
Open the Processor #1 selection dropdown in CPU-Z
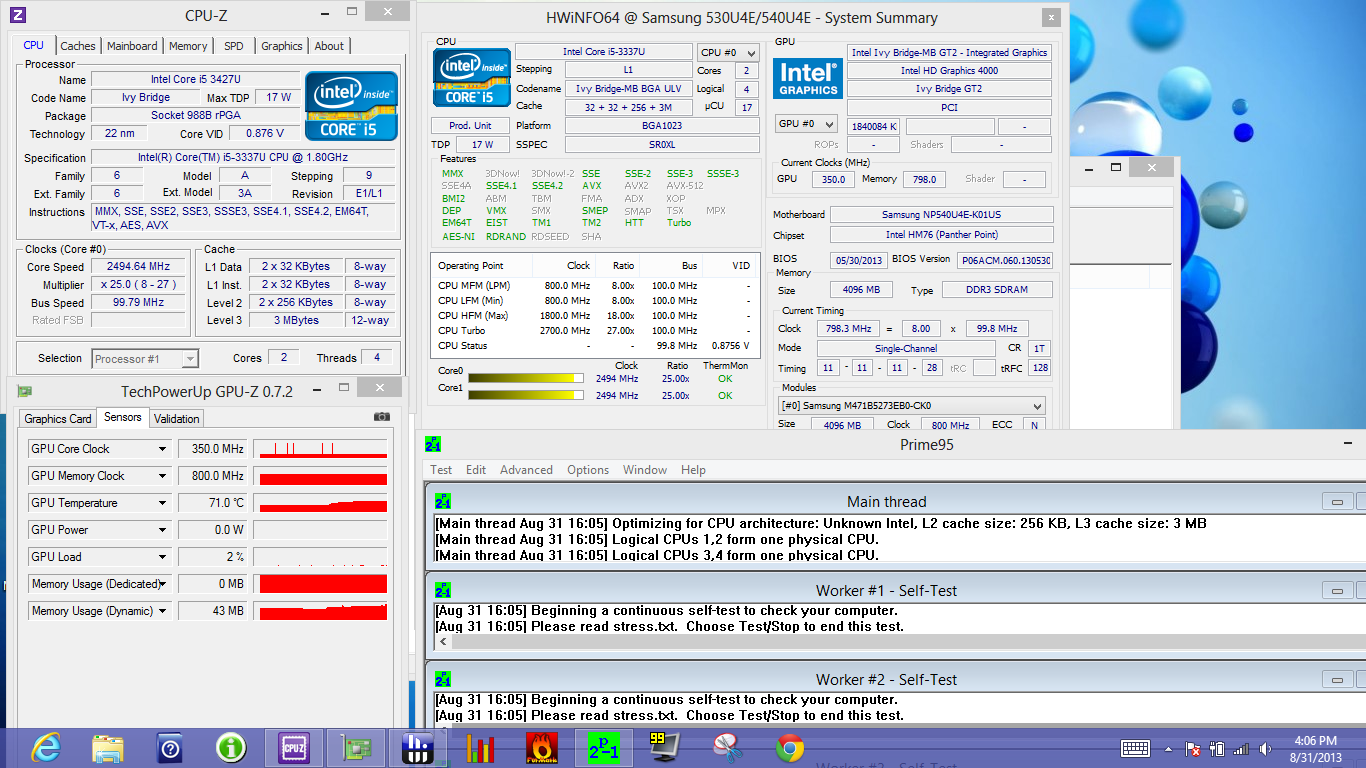pyautogui.click(x=145, y=358)
